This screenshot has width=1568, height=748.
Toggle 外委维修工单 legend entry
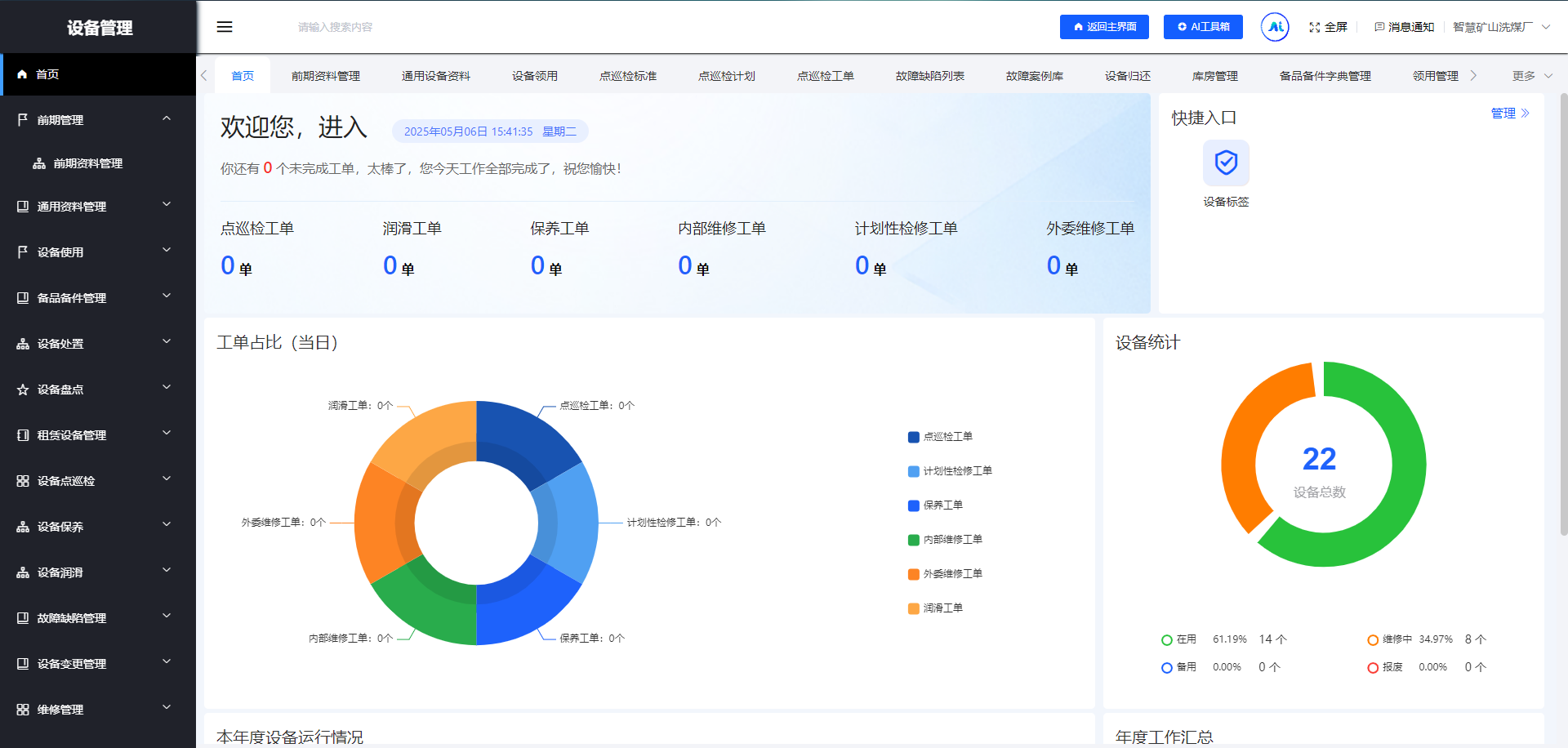(x=945, y=574)
